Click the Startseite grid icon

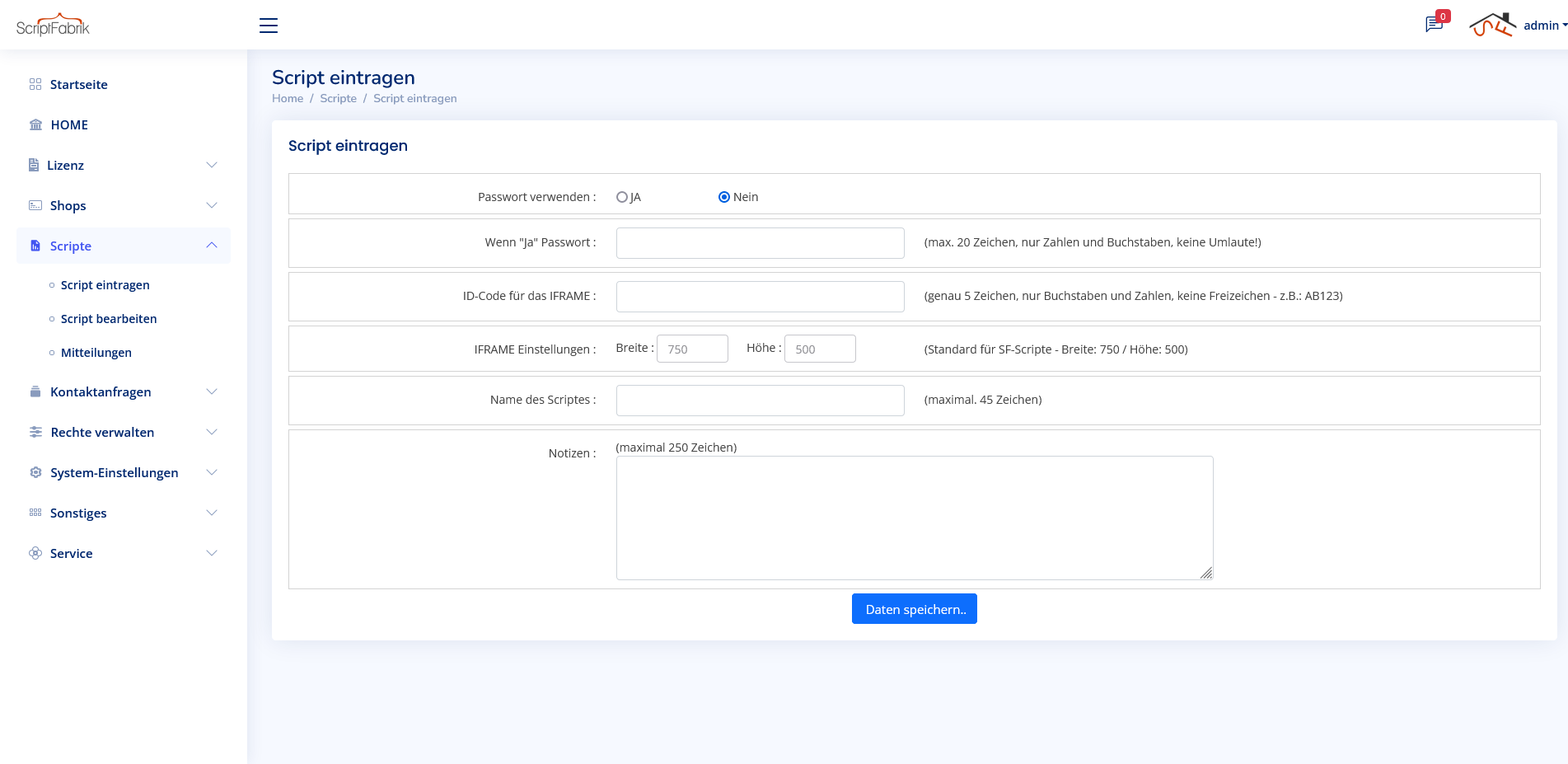click(x=35, y=84)
